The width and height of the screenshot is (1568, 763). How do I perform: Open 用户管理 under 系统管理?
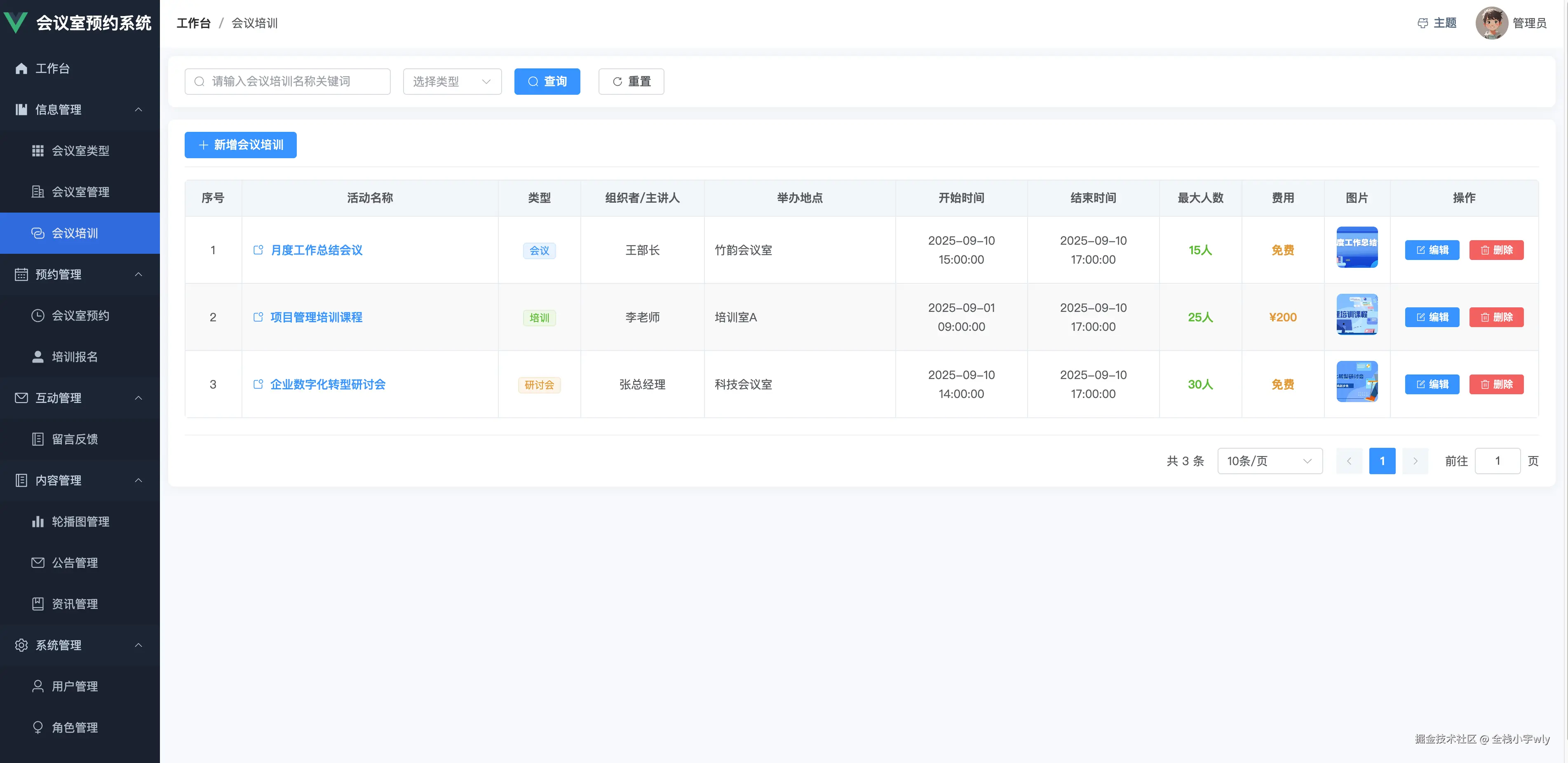click(38, 686)
